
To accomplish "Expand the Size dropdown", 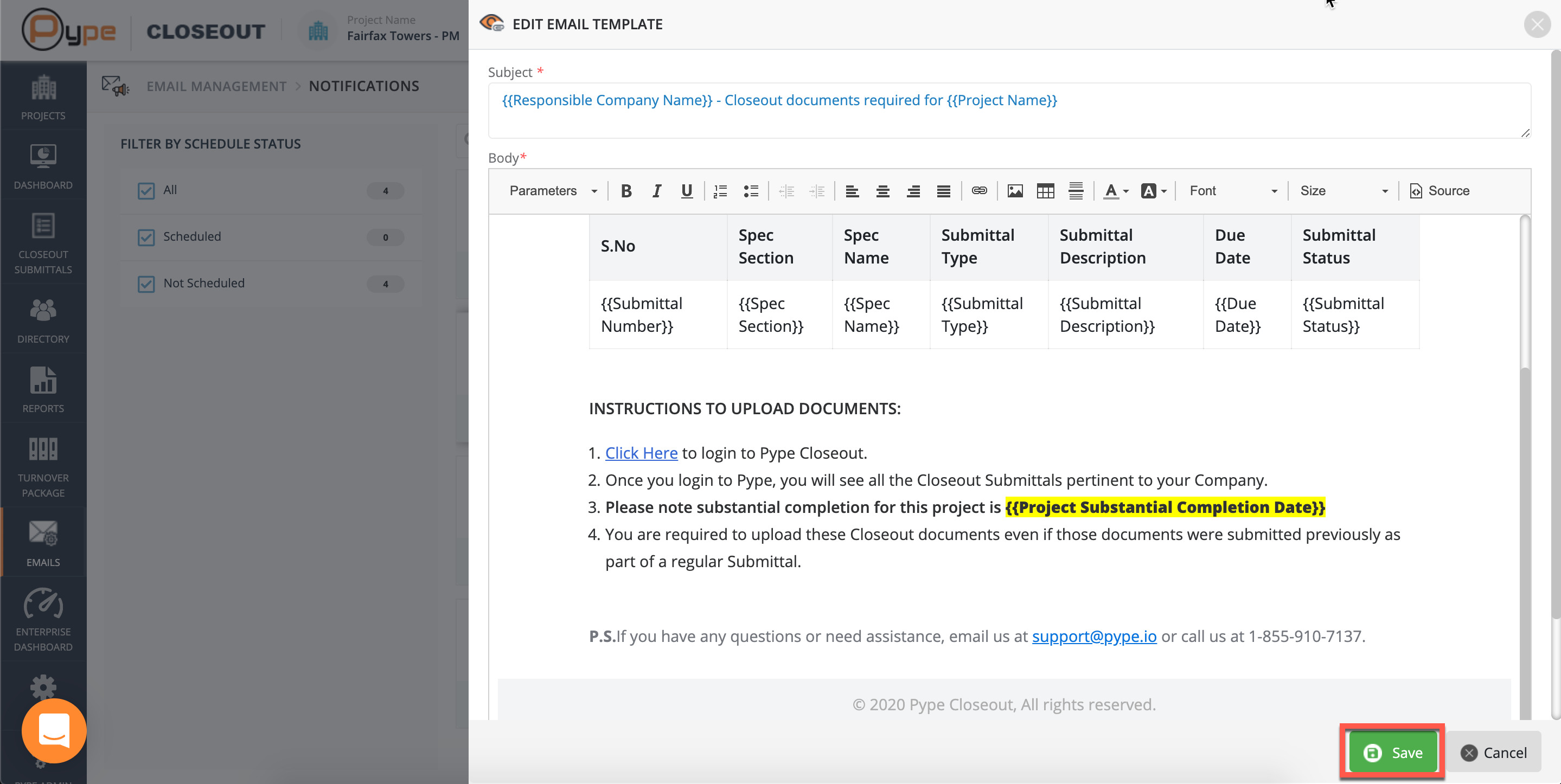I will coord(1343,191).
